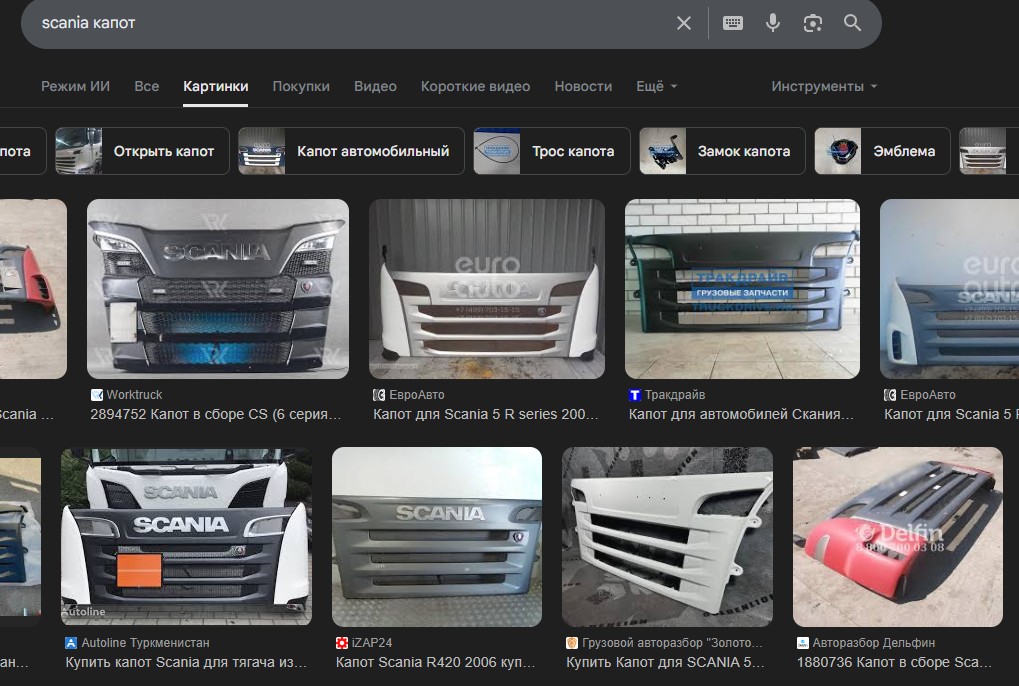Click the iZAP24 source favicon

[x=342, y=643]
